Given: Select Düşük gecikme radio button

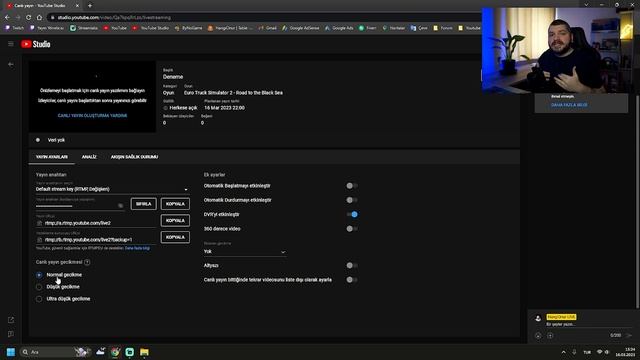Looking at the screenshot, I should (x=39, y=287).
